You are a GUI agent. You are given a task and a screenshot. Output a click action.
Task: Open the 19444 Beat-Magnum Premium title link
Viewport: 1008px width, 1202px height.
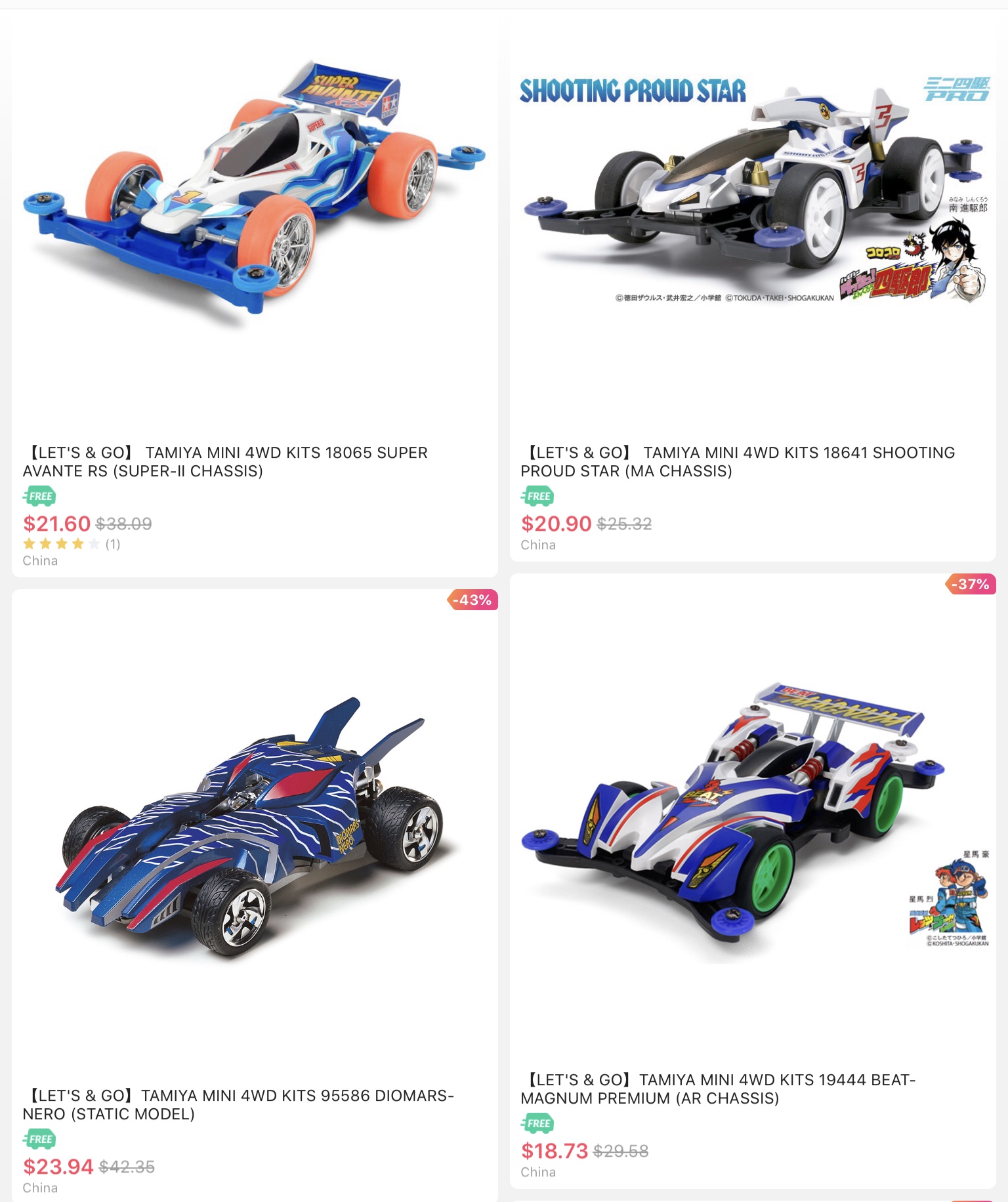718,1089
